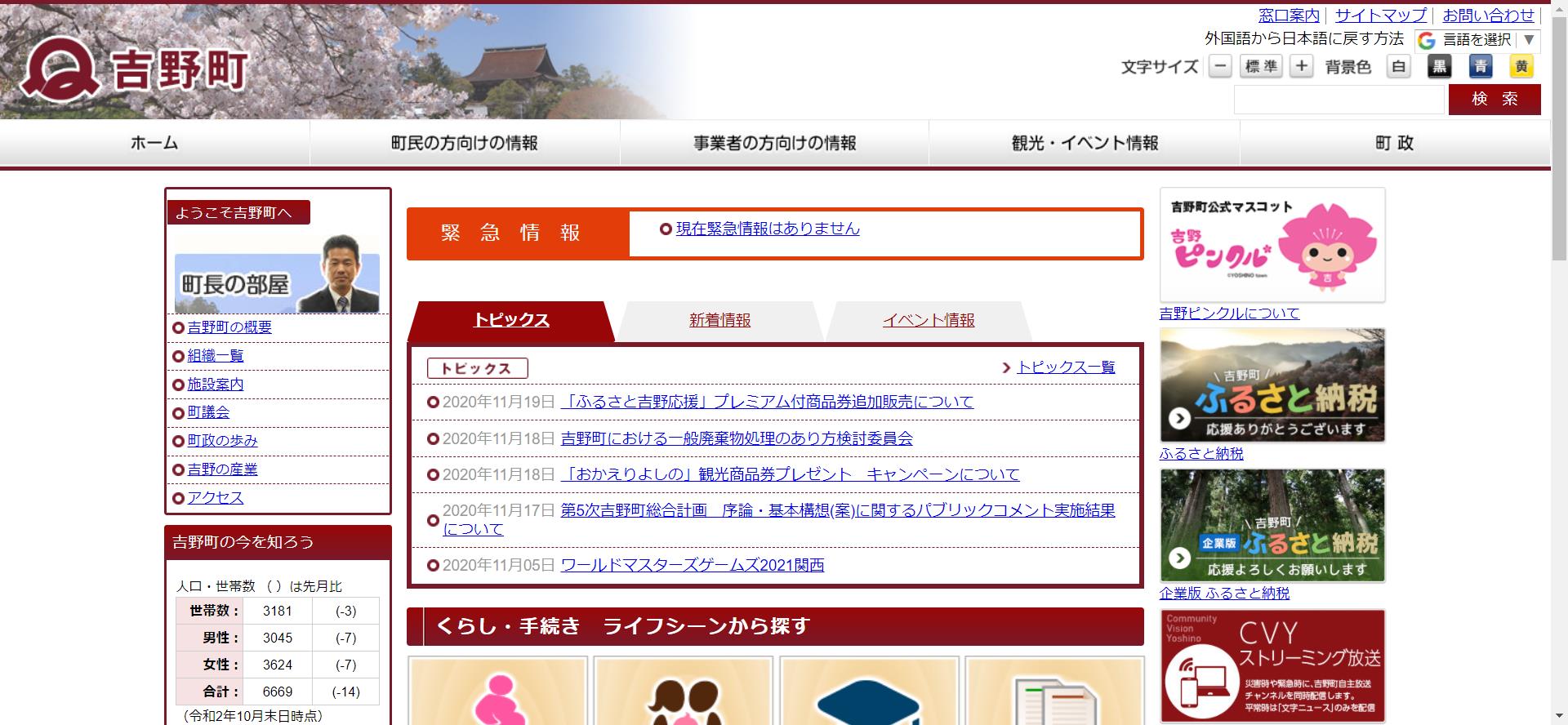Open the ふるさと納税 text link

(1201, 454)
